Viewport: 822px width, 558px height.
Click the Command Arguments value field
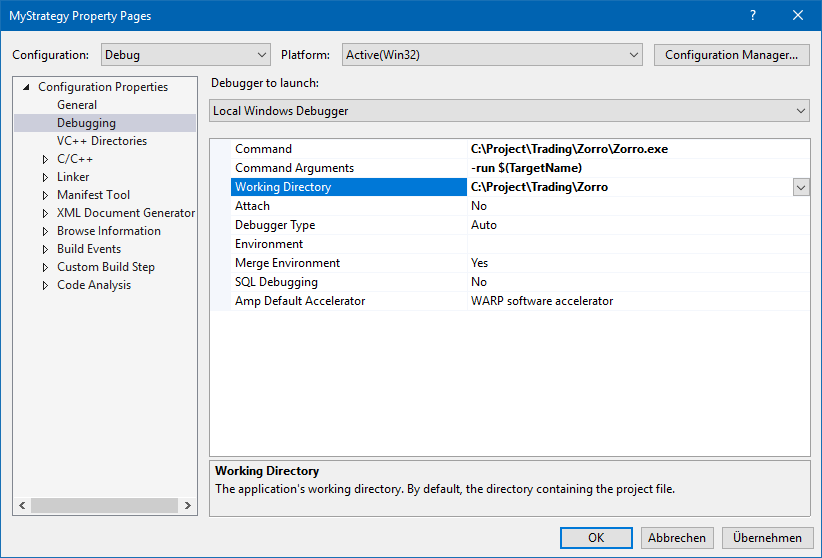point(636,168)
